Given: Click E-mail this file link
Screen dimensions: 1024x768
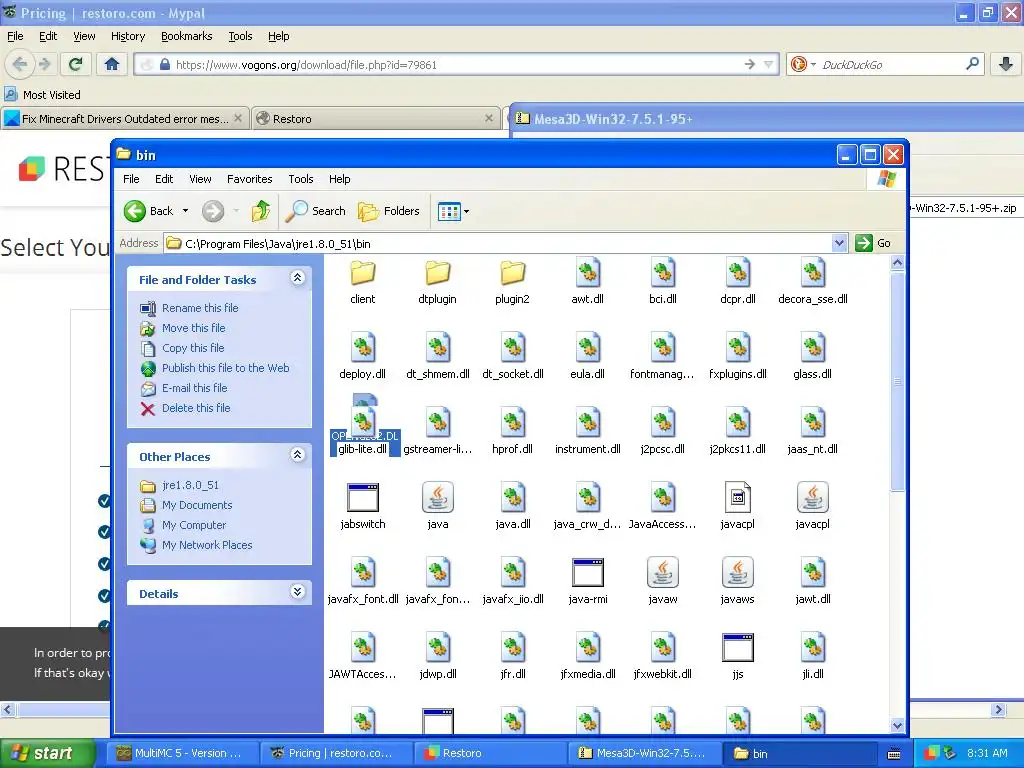Looking at the screenshot, I should click(195, 388).
